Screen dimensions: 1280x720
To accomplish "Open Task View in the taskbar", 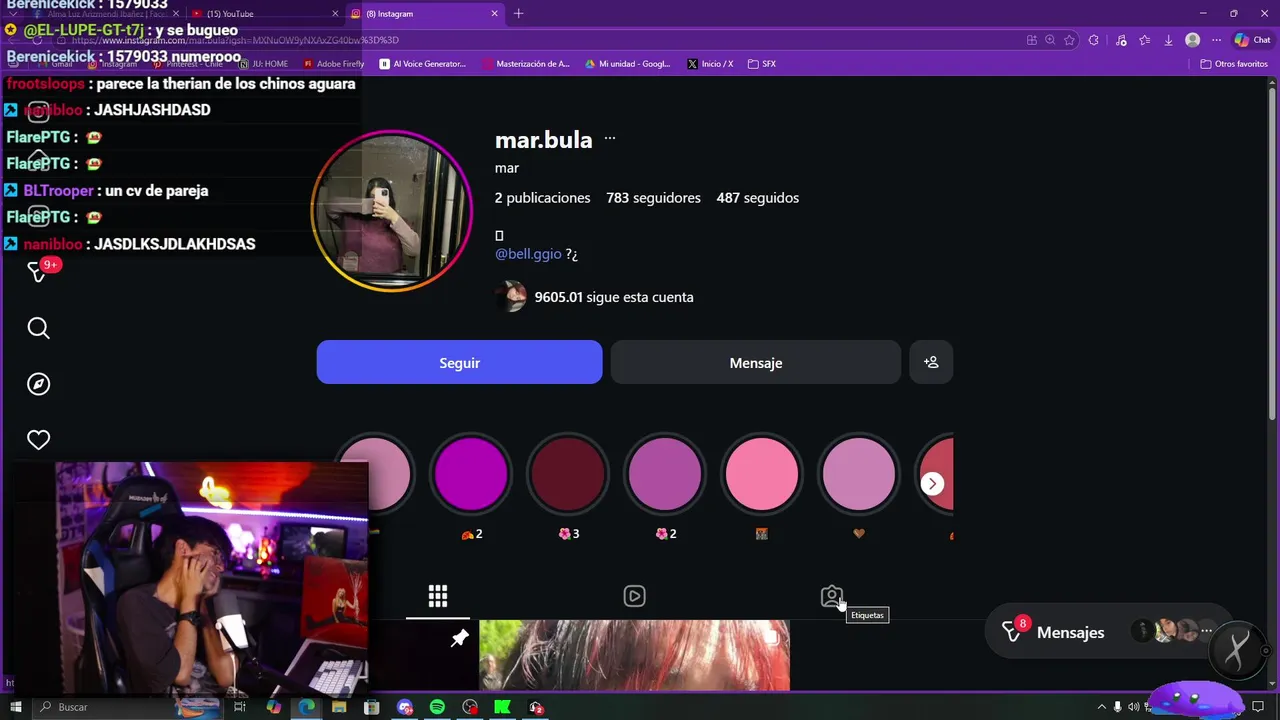I will point(240,707).
